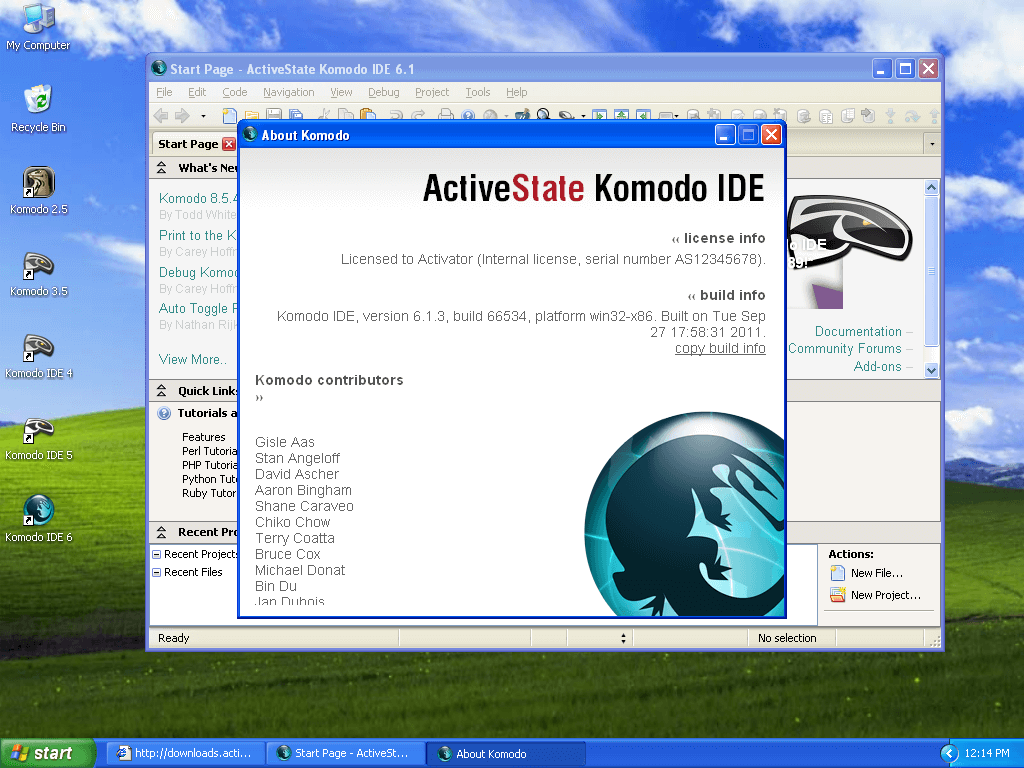This screenshot has width=1024, height=768.
Task: Switch to the downloads.acti... browser taskbar item
Action: pos(185,753)
